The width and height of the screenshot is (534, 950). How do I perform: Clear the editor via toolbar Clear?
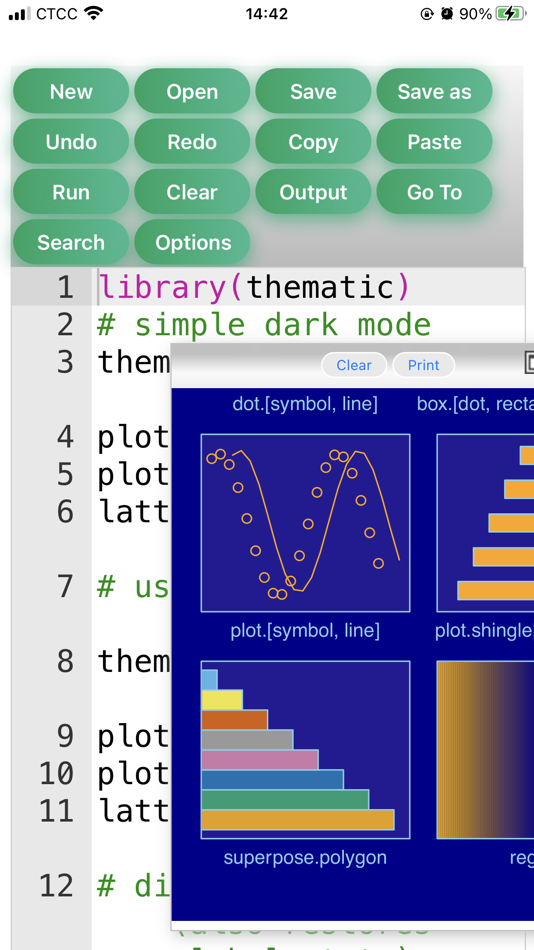point(192,192)
